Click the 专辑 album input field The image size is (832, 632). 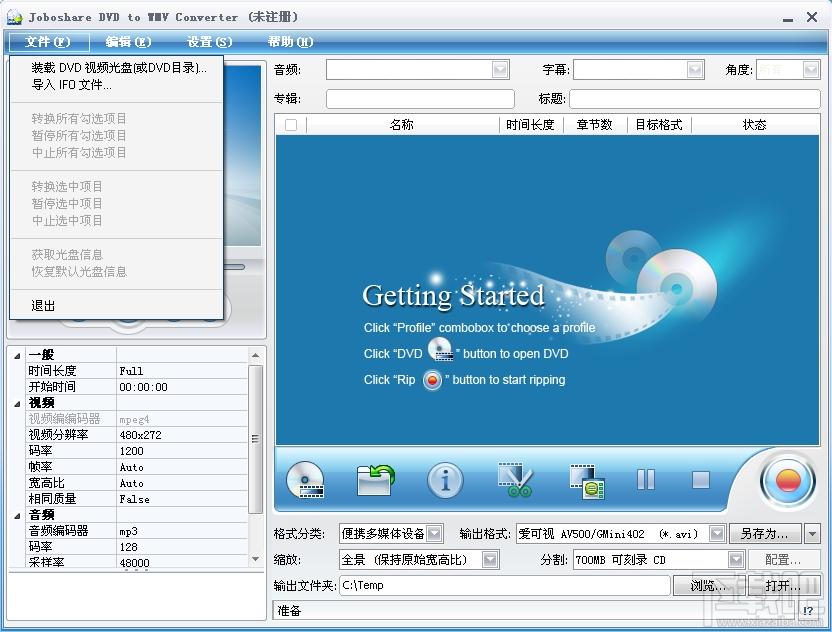click(420, 99)
